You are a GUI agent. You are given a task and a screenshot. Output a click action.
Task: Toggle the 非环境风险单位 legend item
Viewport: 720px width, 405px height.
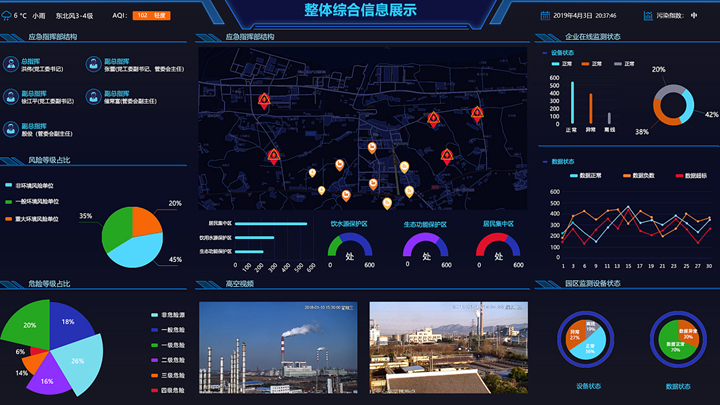pos(29,186)
